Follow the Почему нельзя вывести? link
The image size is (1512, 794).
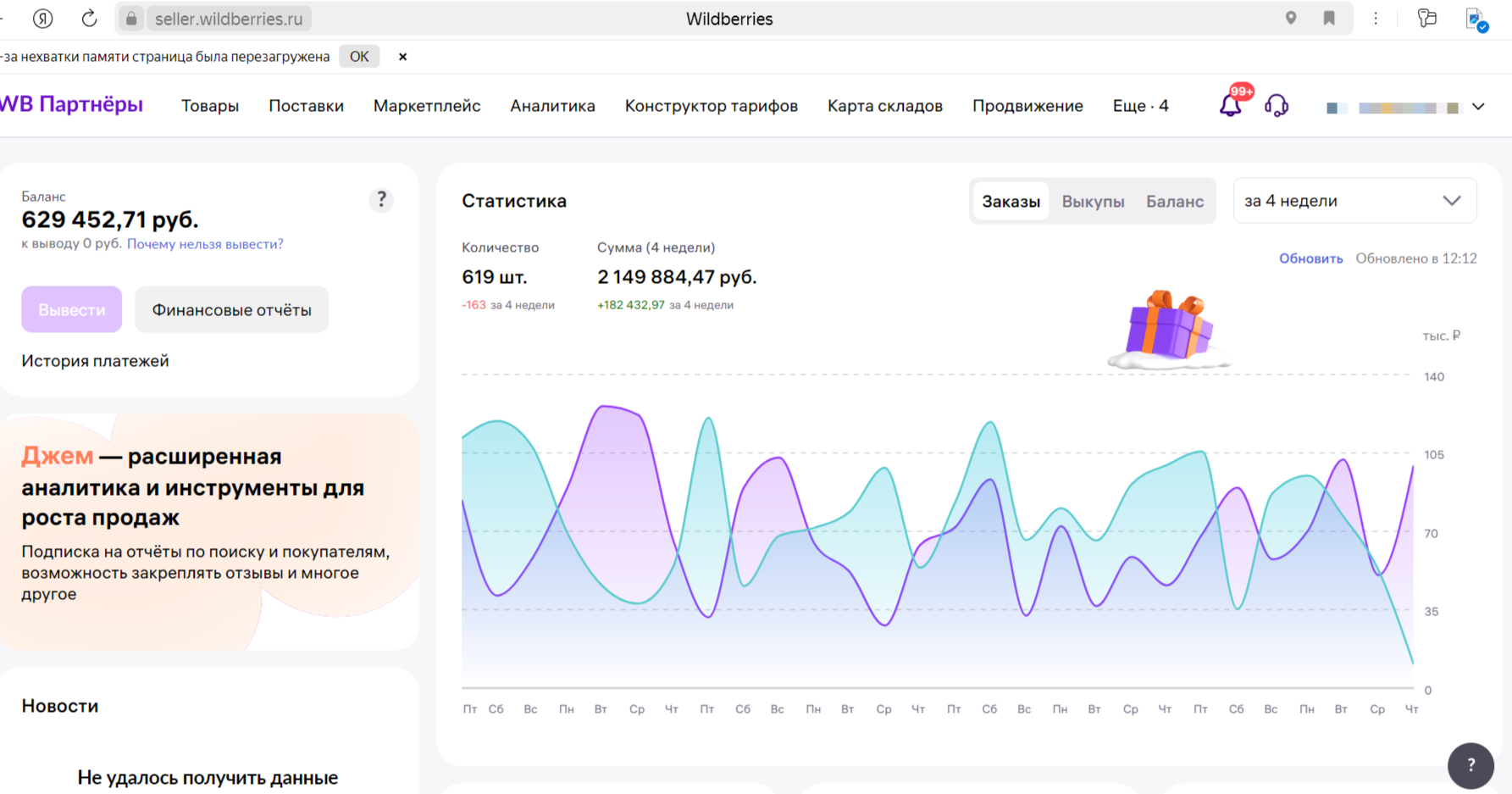(205, 243)
